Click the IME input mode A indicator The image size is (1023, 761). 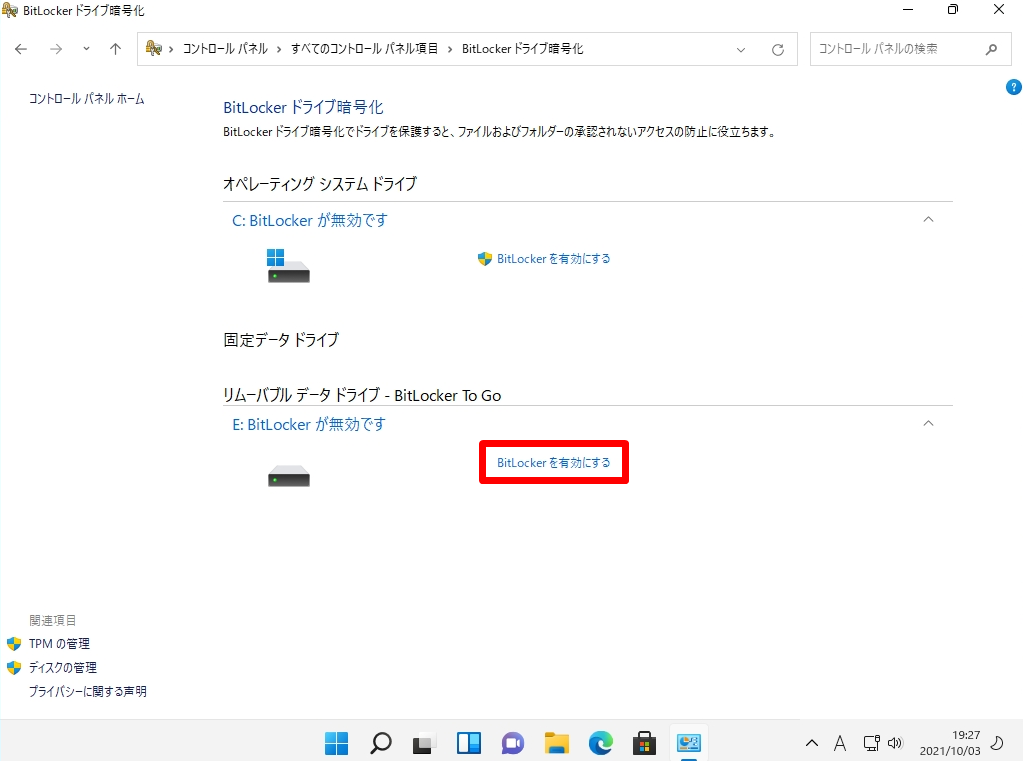840,743
